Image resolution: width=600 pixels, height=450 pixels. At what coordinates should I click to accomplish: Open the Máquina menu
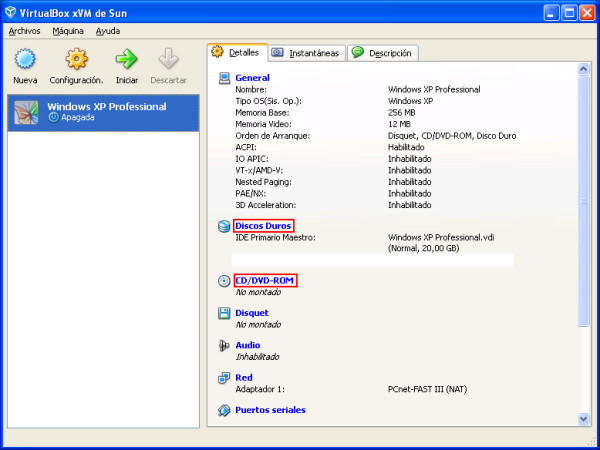pyautogui.click(x=68, y=31)
